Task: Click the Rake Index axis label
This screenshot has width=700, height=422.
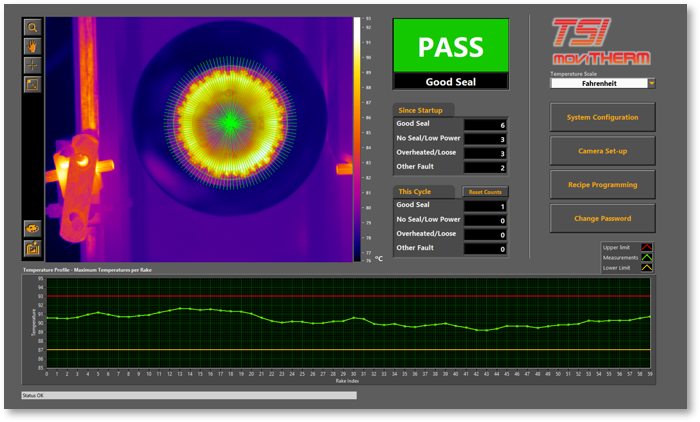Action: pos(347,381)
